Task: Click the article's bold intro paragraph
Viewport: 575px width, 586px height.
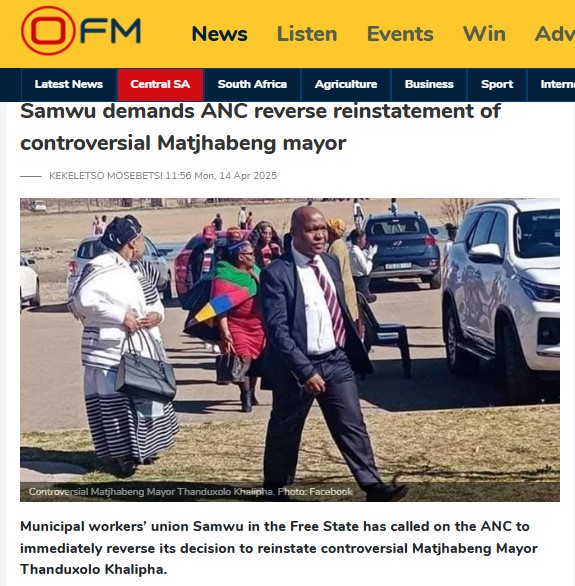Action: pyautogui.click(x=279, y=548)
